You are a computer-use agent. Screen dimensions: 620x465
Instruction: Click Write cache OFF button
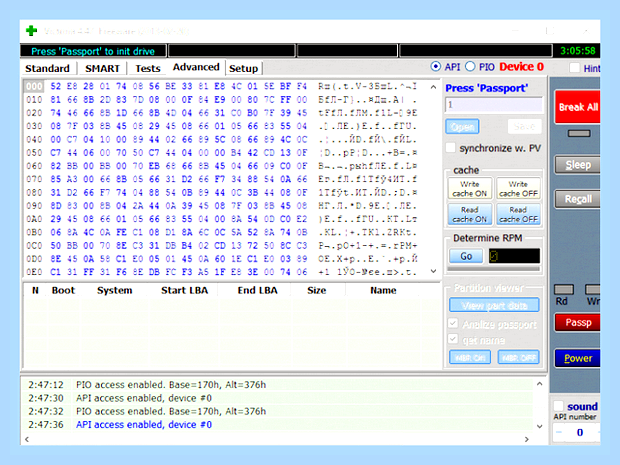tap(518, 189)
